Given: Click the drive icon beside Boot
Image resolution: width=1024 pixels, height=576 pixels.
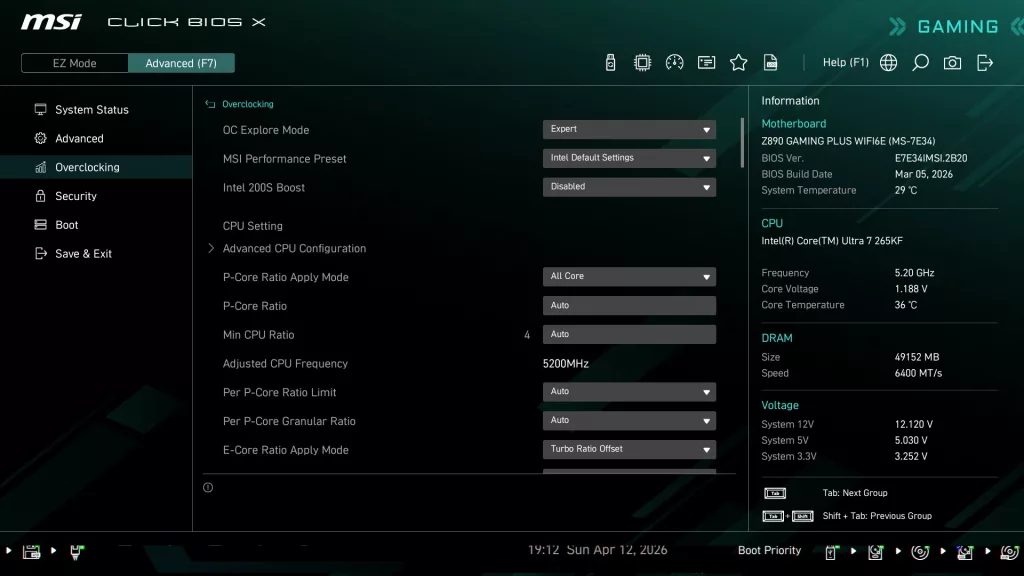Looking at the screenshot, I should click(40, 225).
